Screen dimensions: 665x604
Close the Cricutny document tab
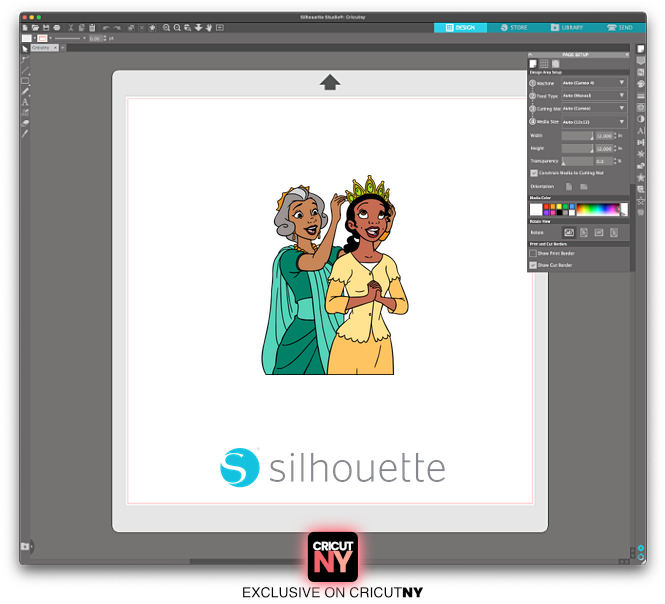click(x=55, y=48)
